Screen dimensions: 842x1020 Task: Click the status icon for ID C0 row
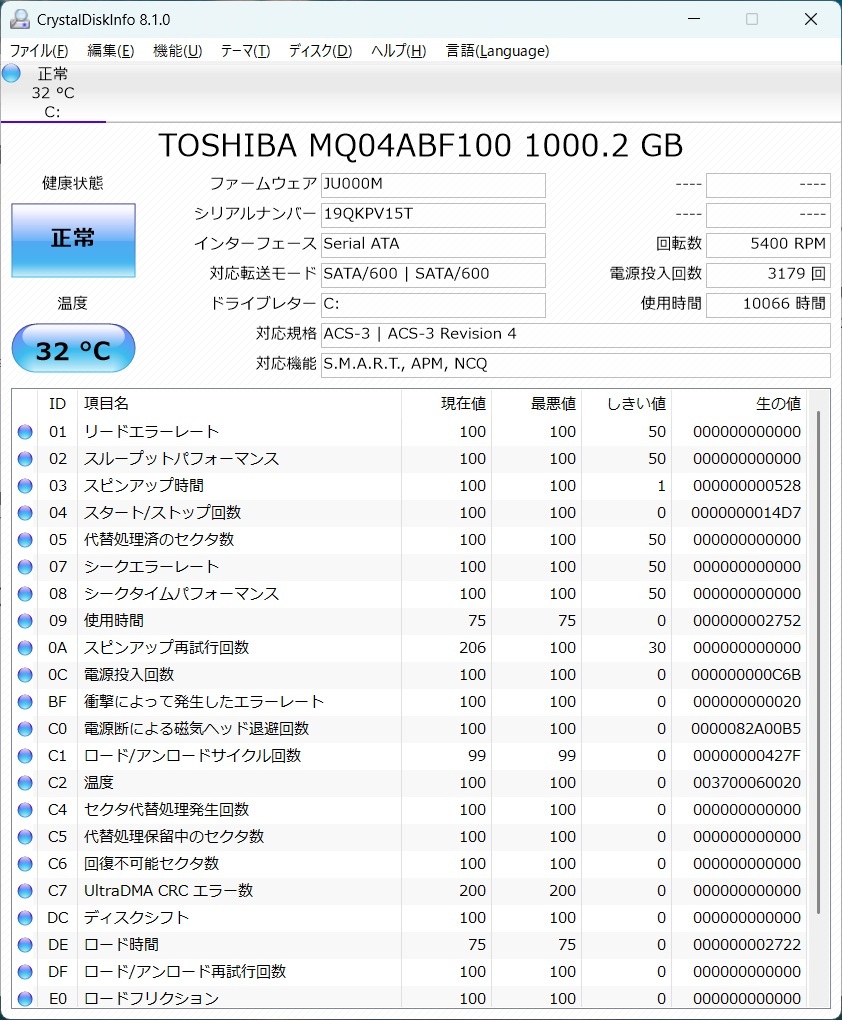pos(25,729)
